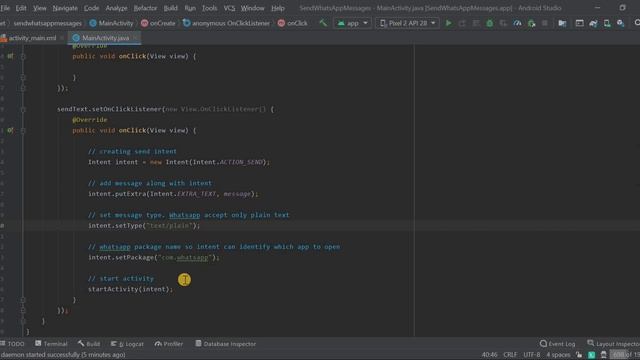640x360 pixels.
Task: Close the activity_main.xml tab
Action: (x=62, y=38)
